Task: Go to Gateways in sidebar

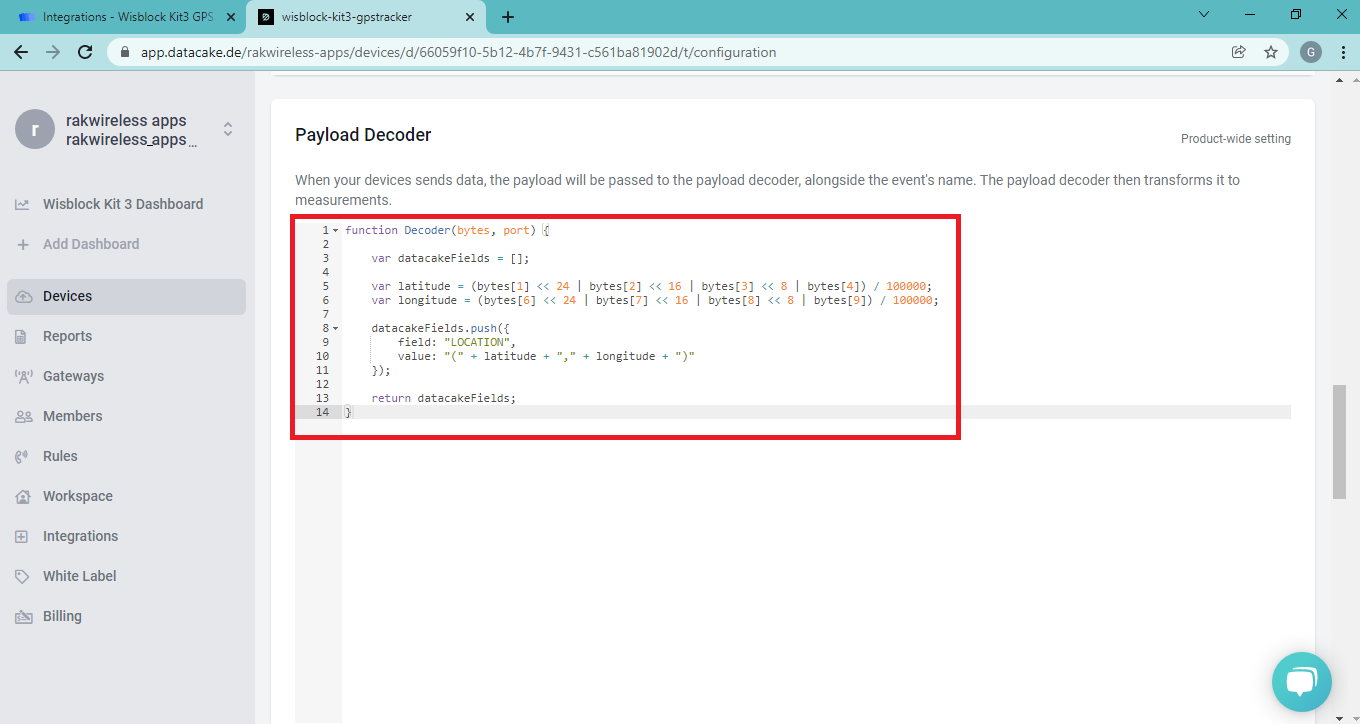Action: pyautogui.click(x=73, y=376)
